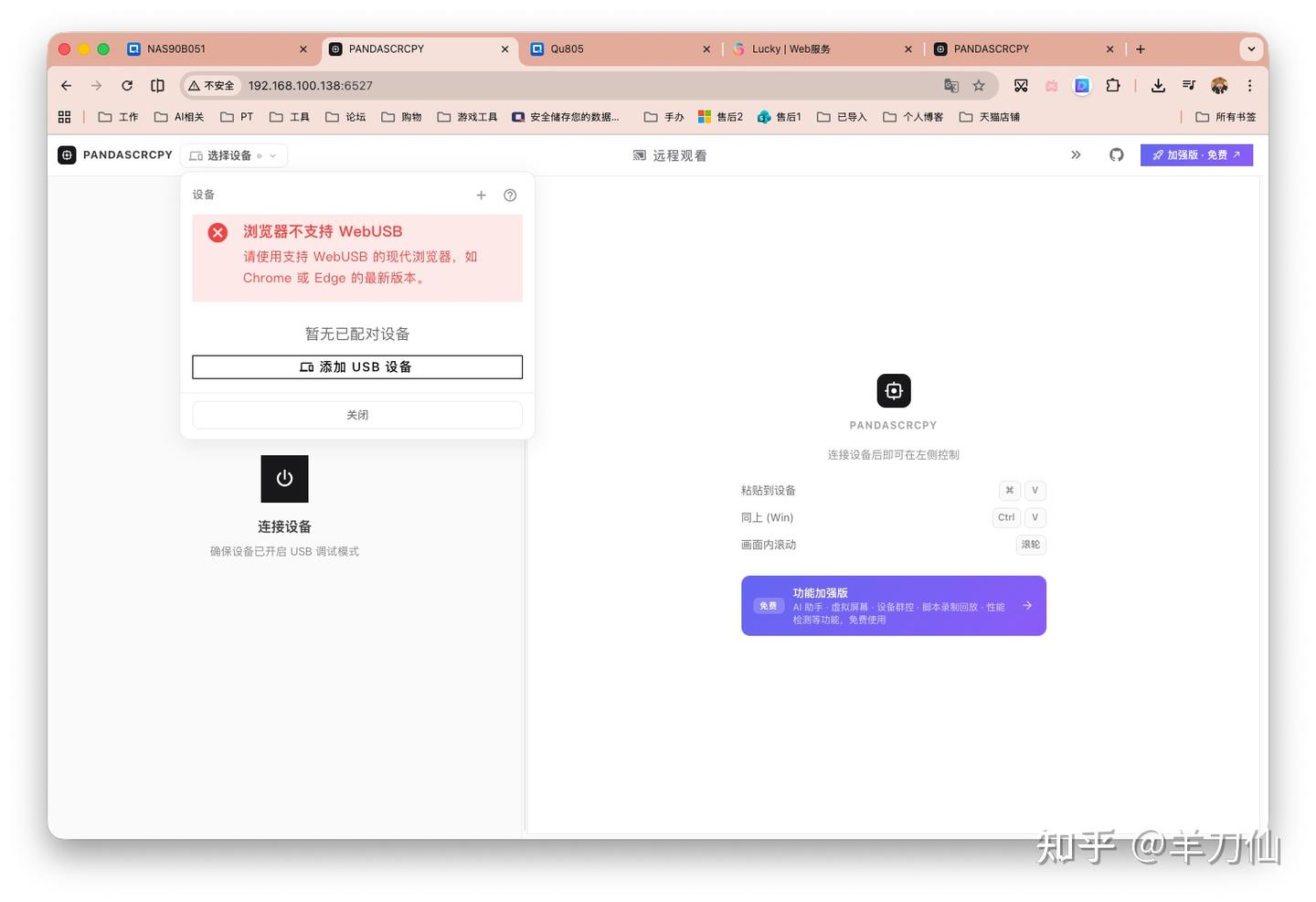This screenshot has height=902, width=1316.
Task: Open the 购物 bookmark folder
Action: coord(401,117)
